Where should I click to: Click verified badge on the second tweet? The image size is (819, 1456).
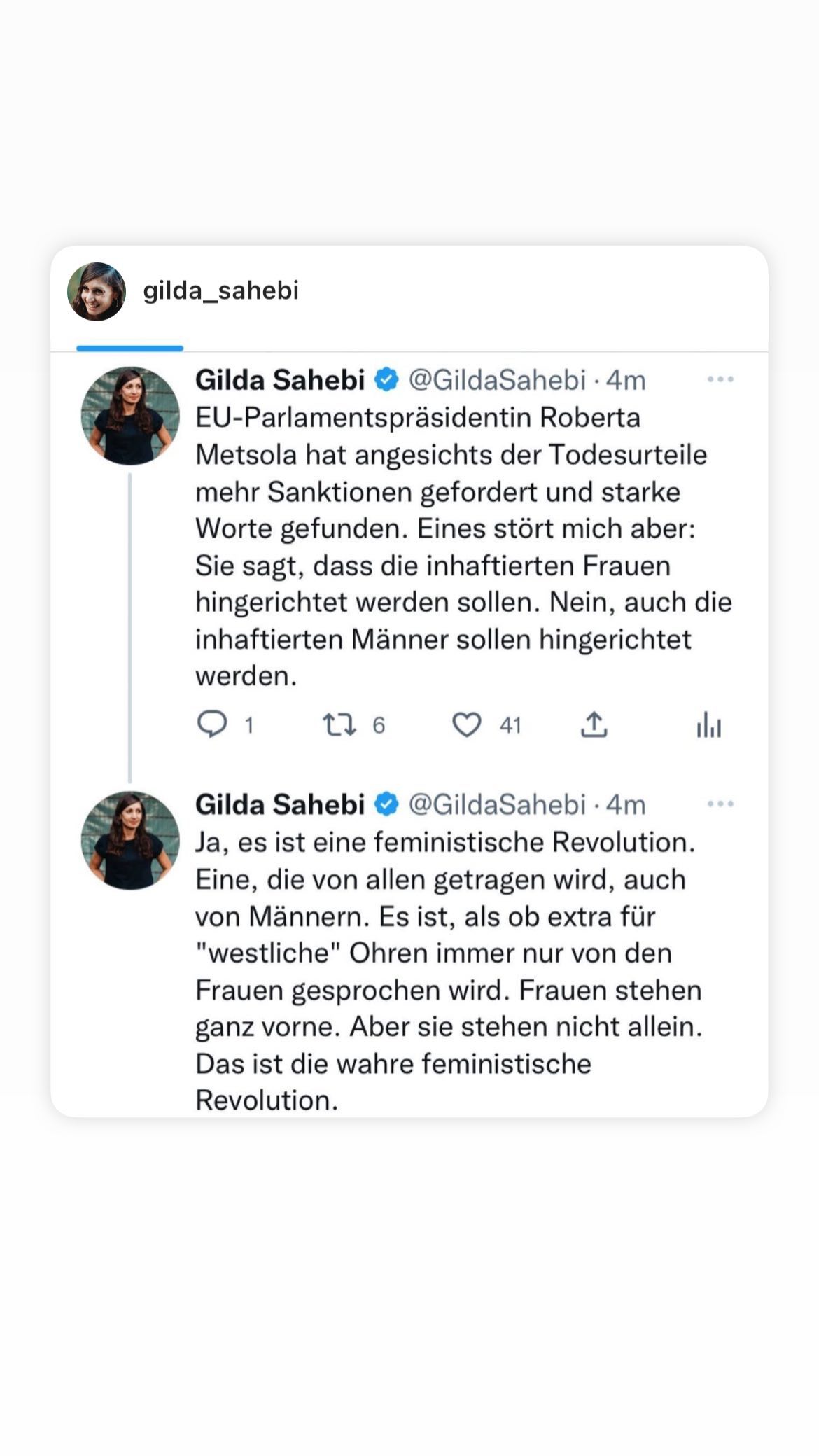coord(386,804)
